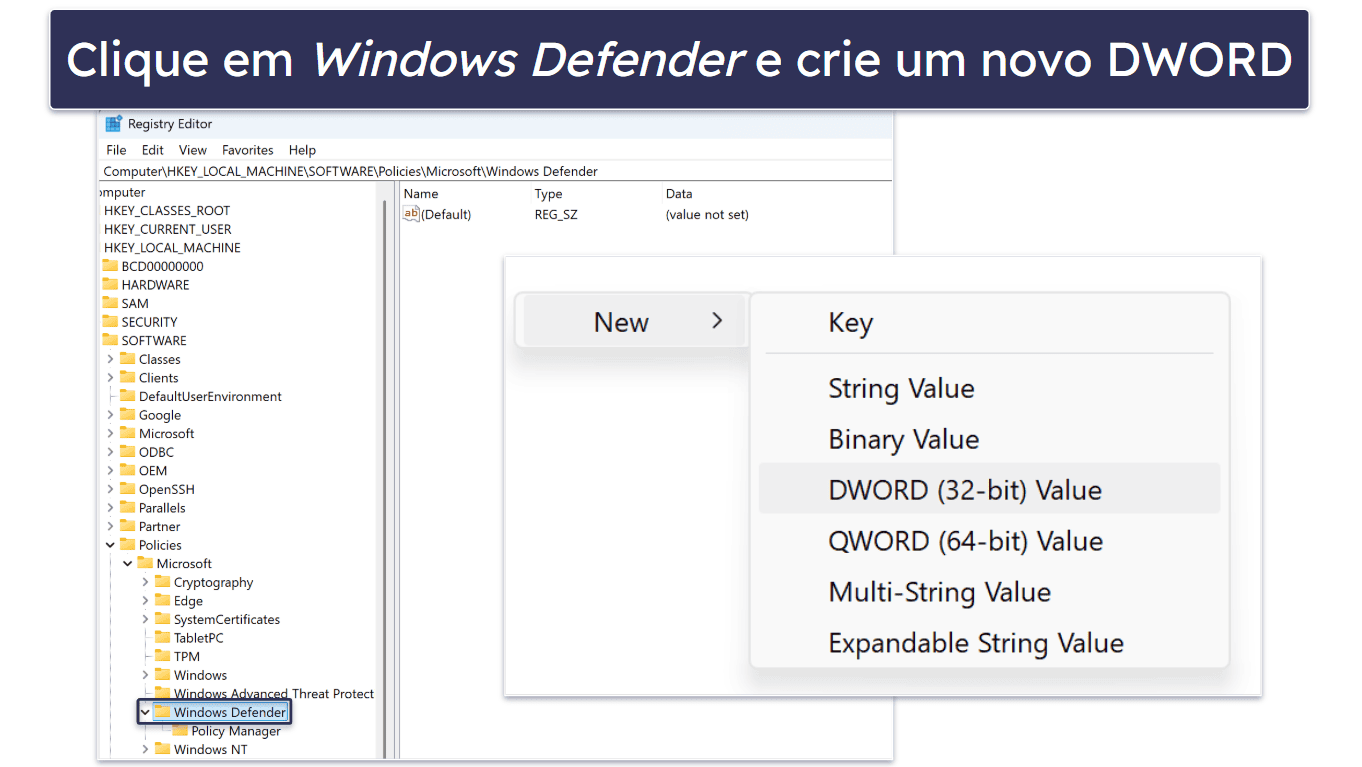Select the (Default) value name

[x=446, y=214]
